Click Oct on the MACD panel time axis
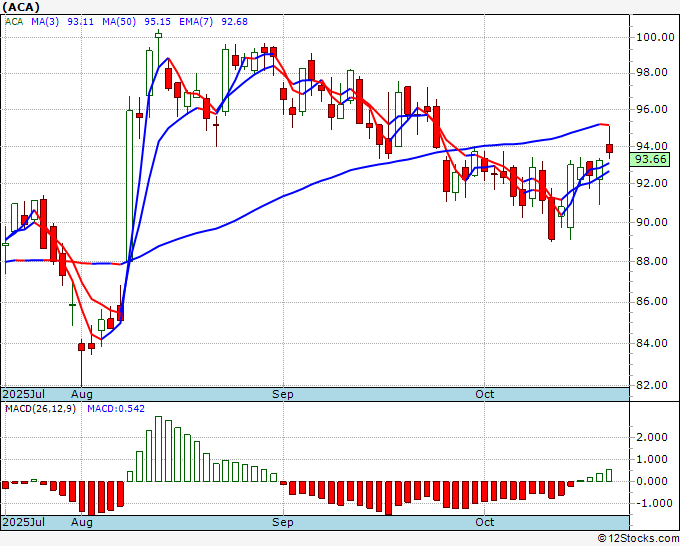The image size is (680, 546). tap(484, 522)
